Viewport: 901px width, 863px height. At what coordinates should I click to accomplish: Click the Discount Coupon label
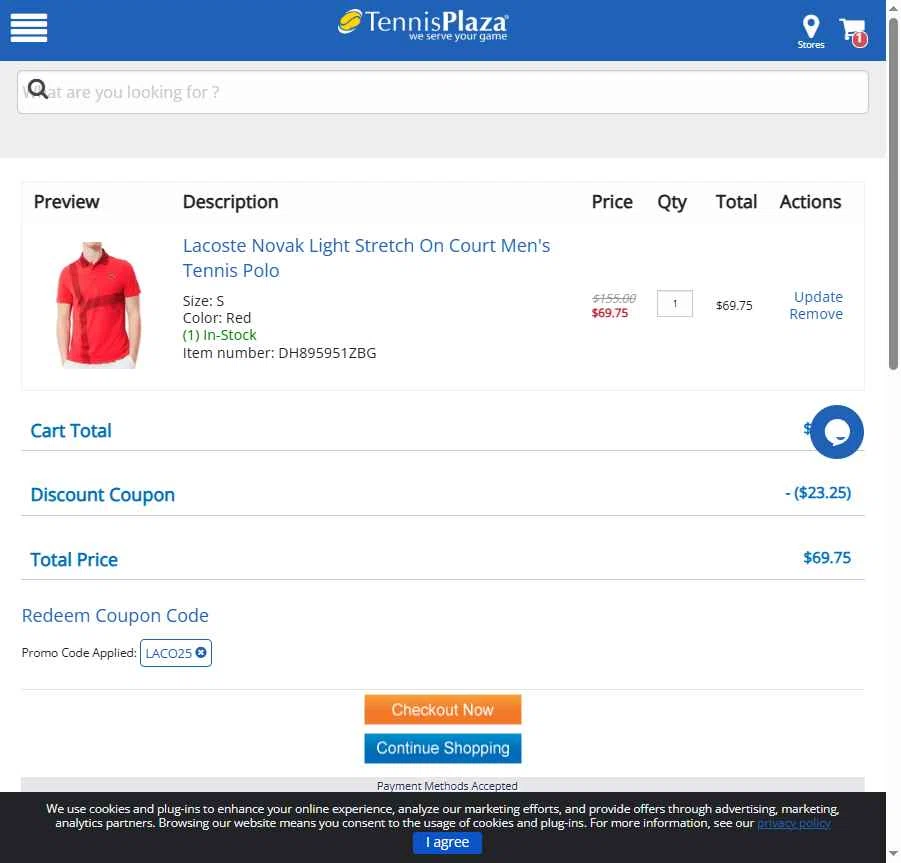click(102, 495)
